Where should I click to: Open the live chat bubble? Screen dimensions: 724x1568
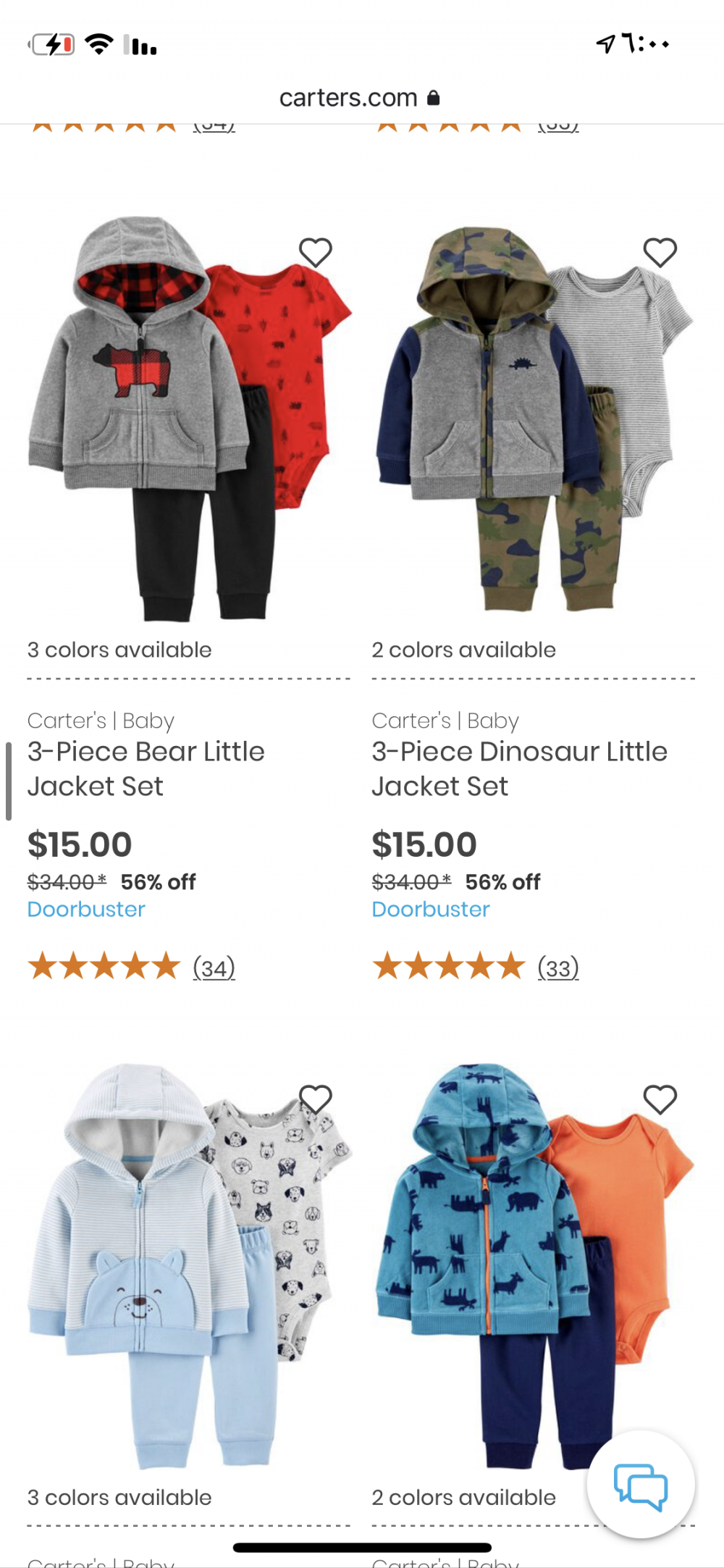(x=641, y=1485)
